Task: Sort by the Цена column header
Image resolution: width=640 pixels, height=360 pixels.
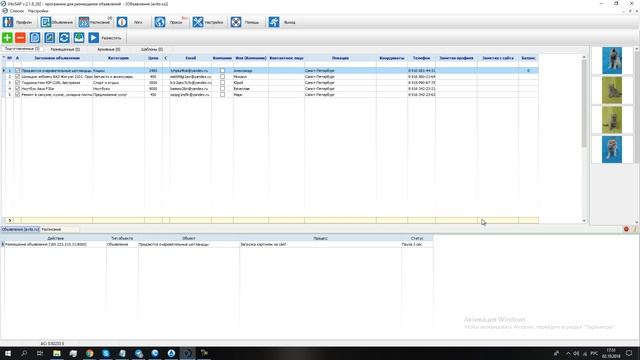Action: coord(153,58)
